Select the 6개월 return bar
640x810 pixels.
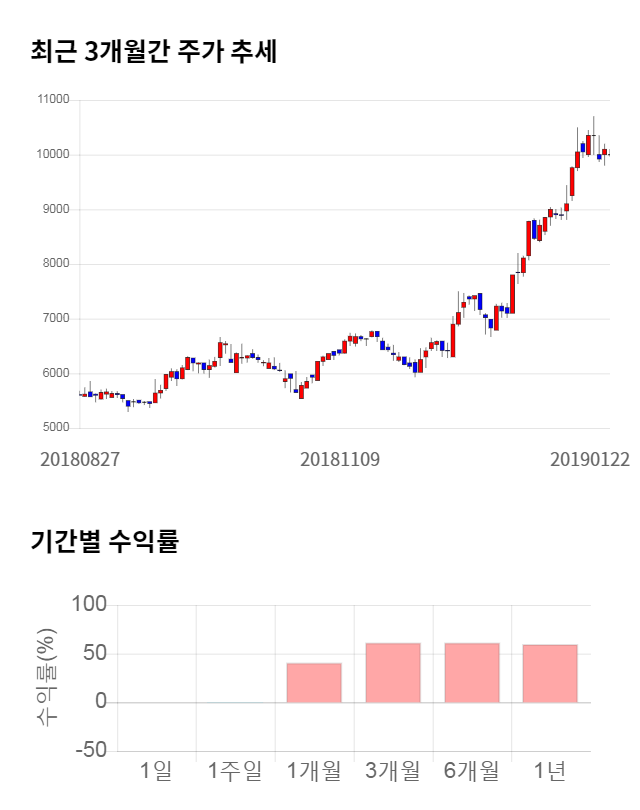point(471,672)
